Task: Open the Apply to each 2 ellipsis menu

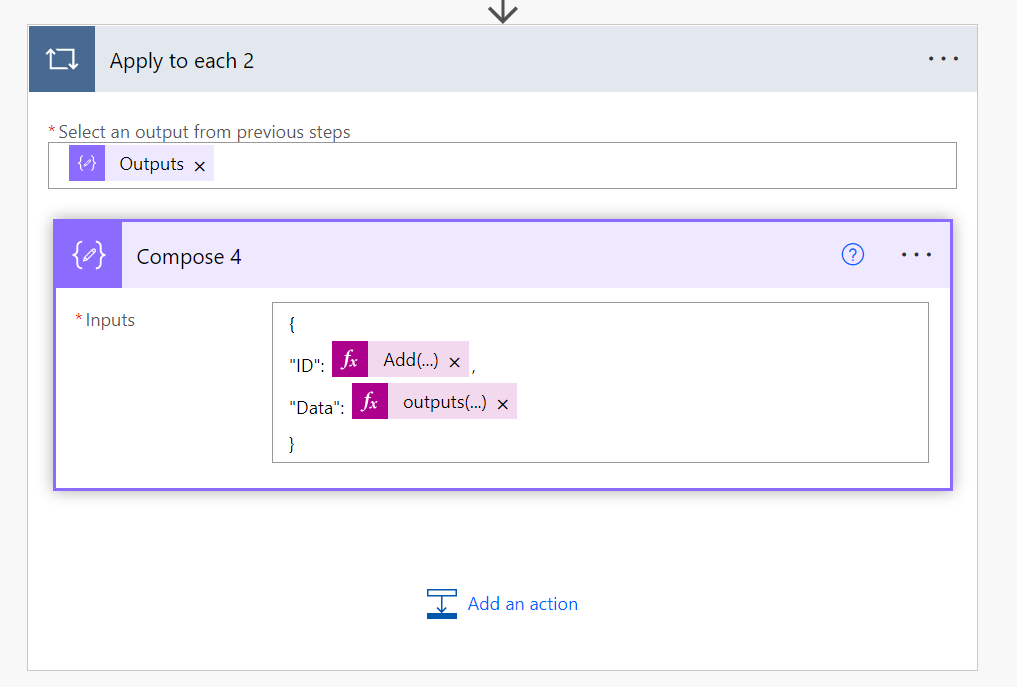Action: (943, 59)
